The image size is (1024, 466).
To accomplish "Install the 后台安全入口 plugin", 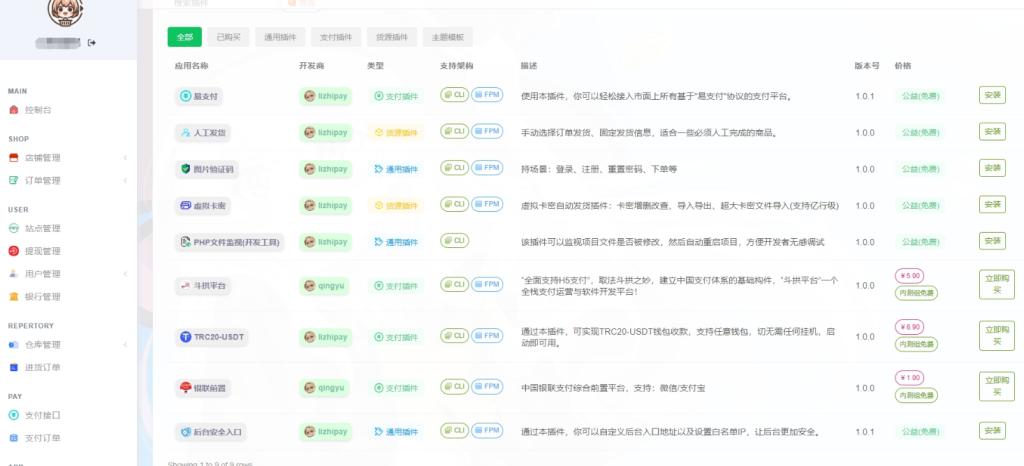I will pyautogui.click(x=991, y=431).
